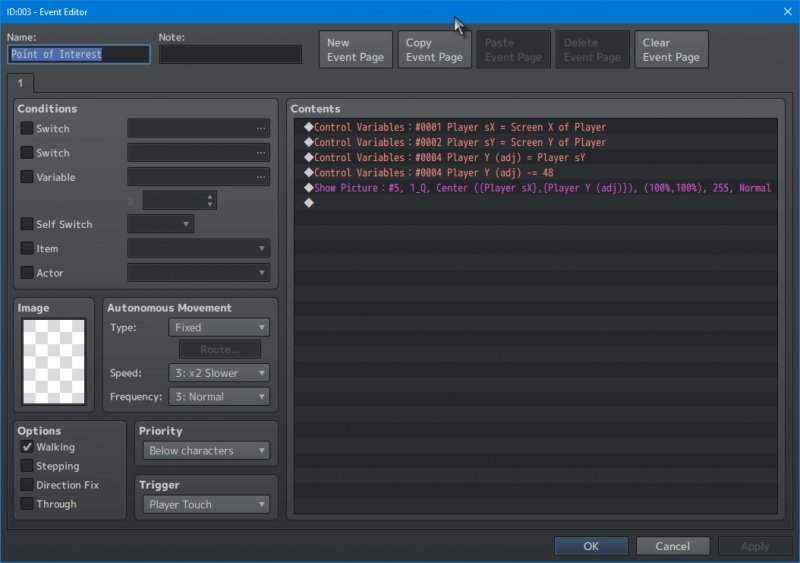This screenshot has width=800, height=563.
Task: Click Copy Event Page button
Action: (434, 50)
